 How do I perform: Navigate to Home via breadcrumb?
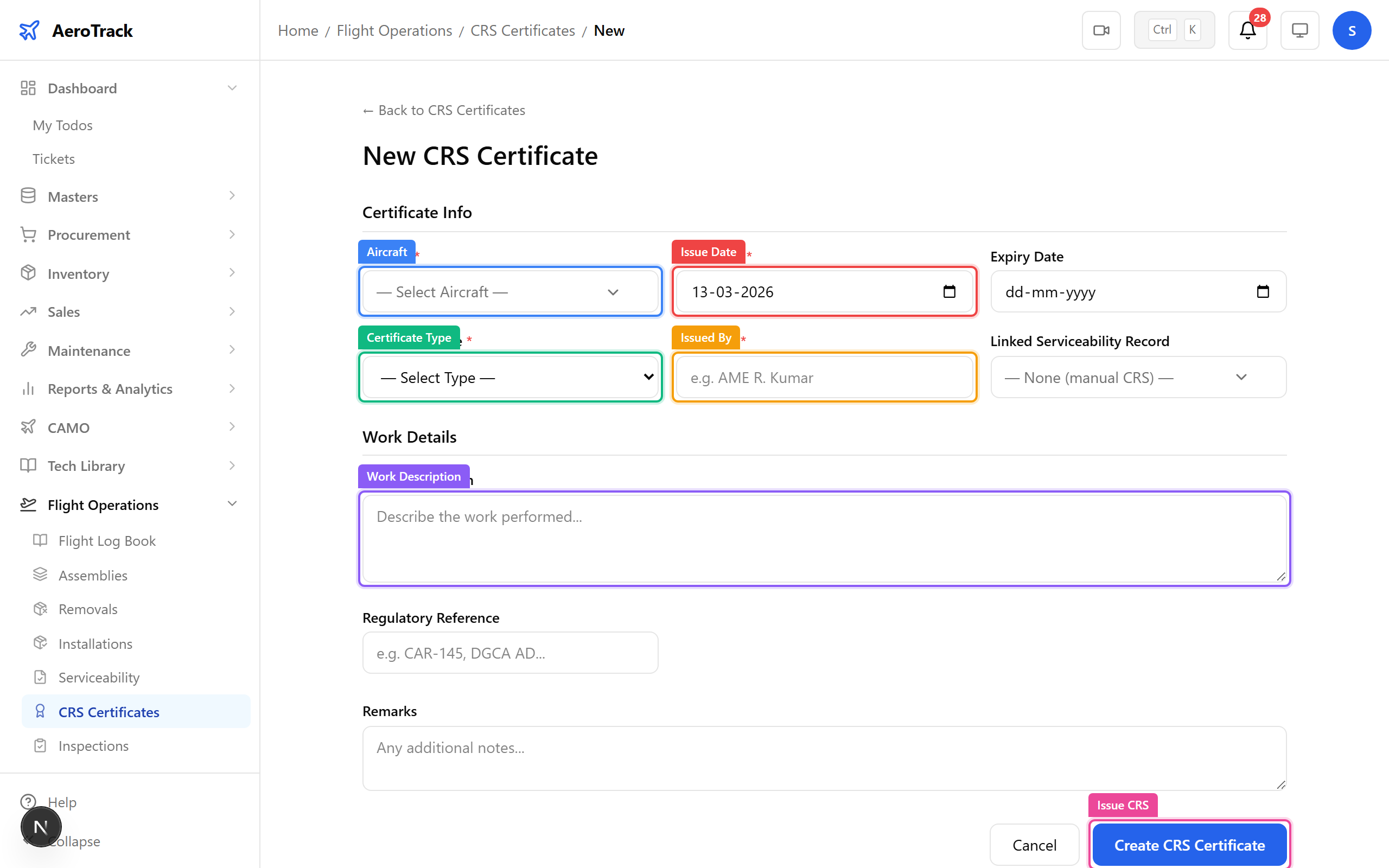point(297,30)
